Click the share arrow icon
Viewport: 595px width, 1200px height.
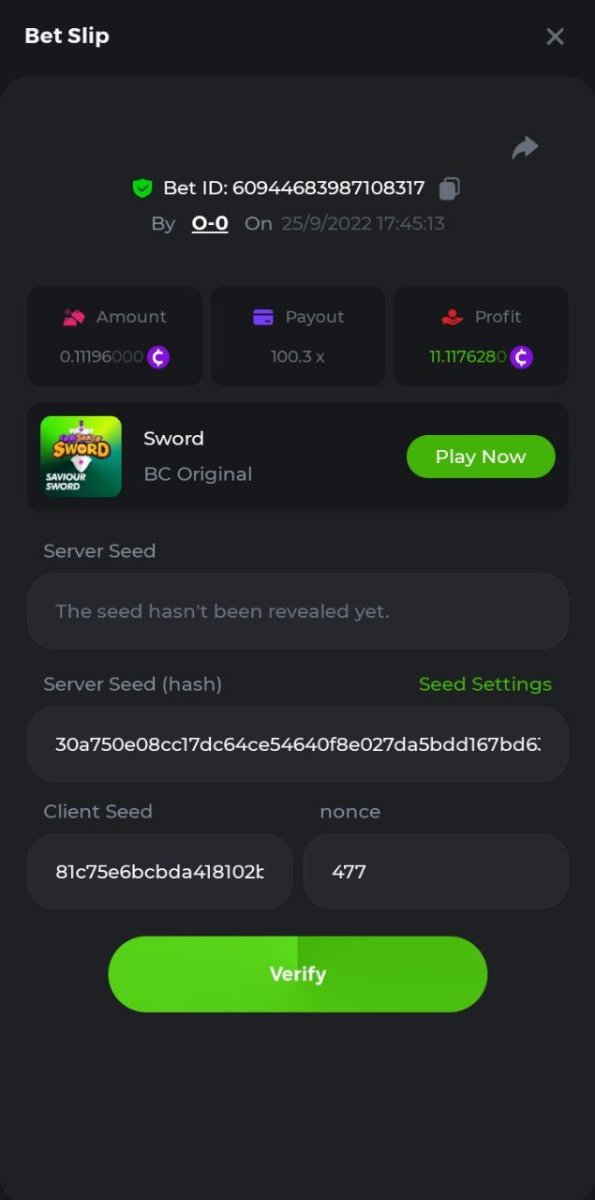click(x=525, y=148)
